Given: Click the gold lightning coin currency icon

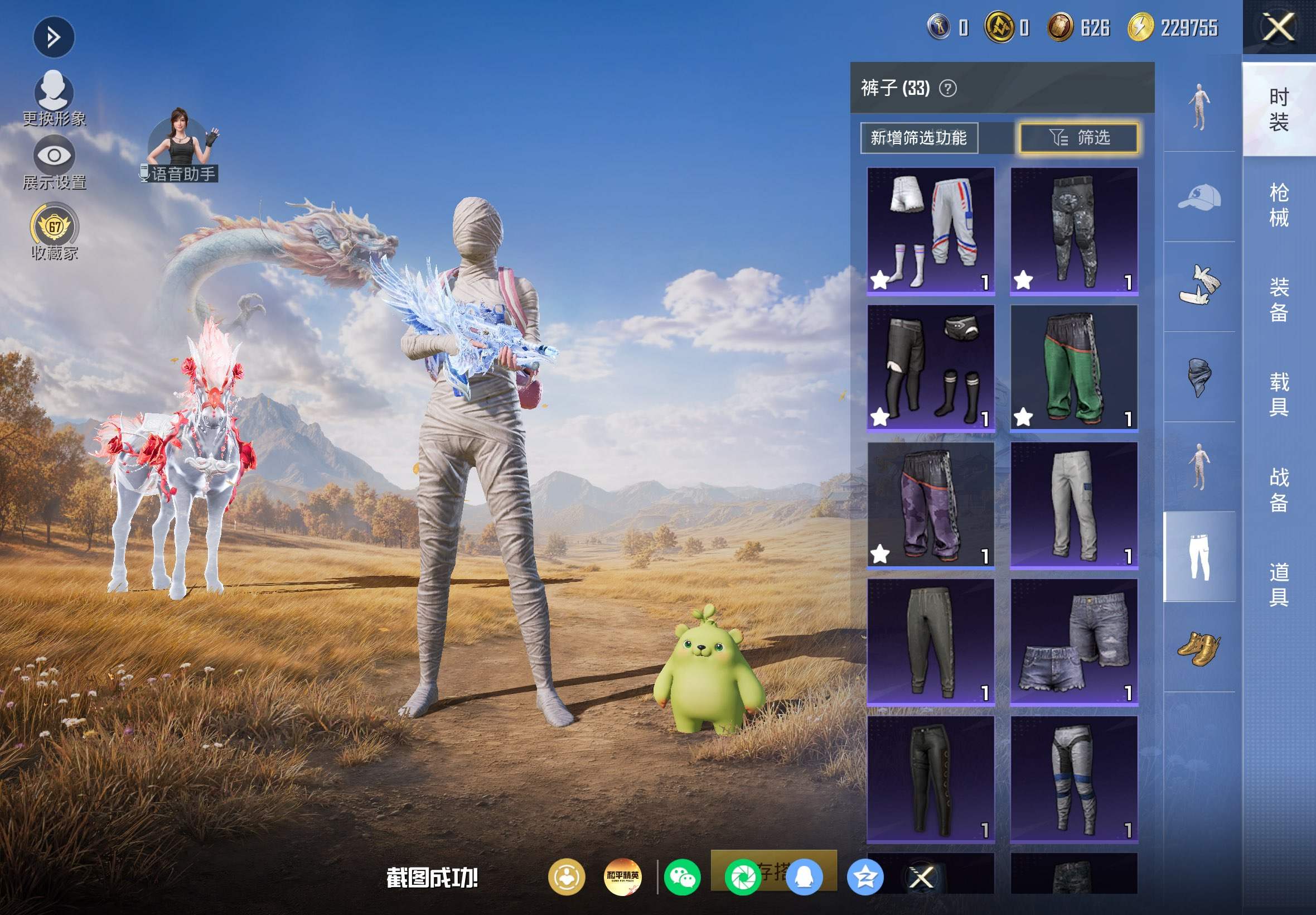Looking at the screenshot, I should (x=1141, y=27).
